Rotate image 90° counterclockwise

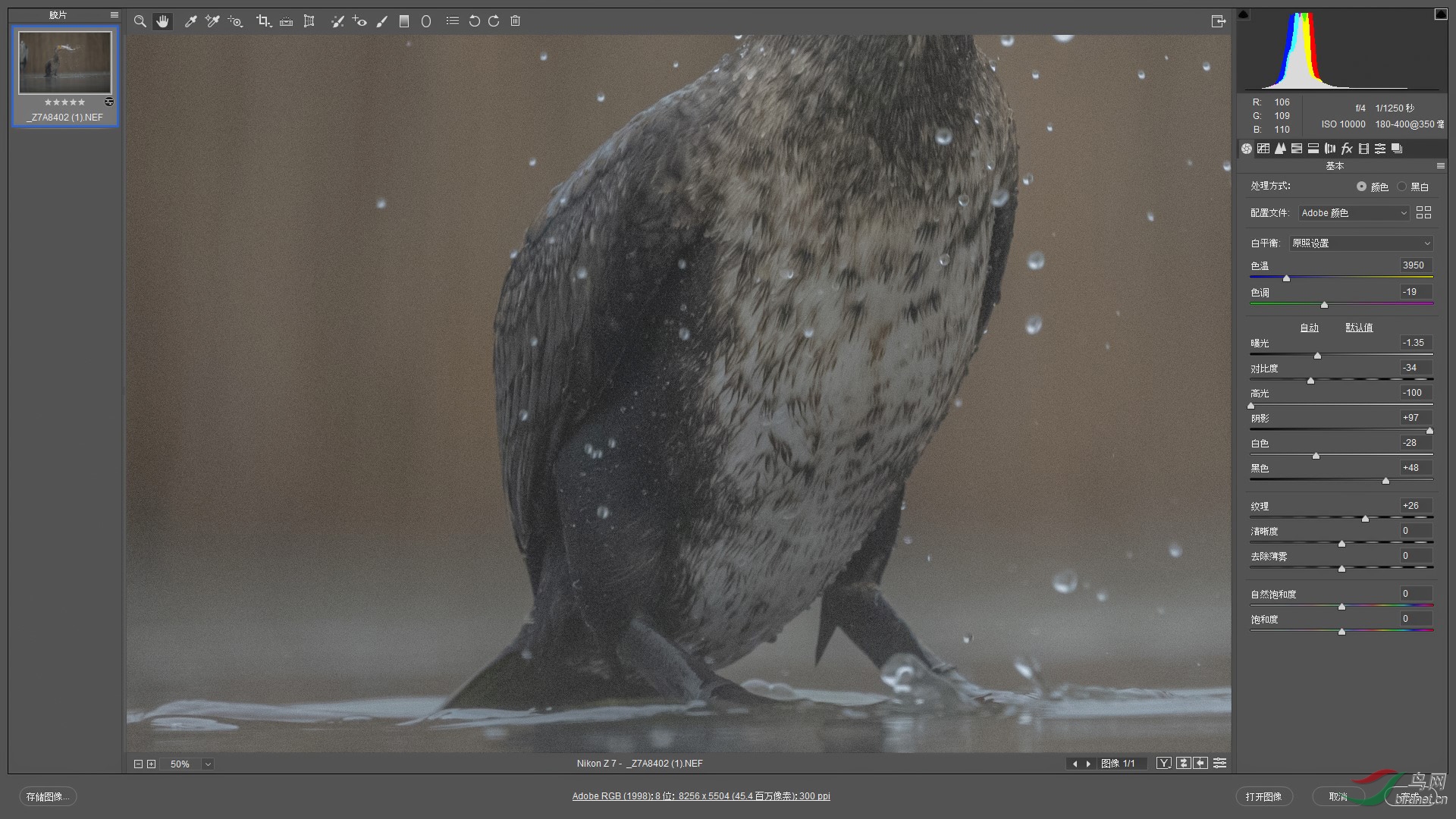click(474, 21)
